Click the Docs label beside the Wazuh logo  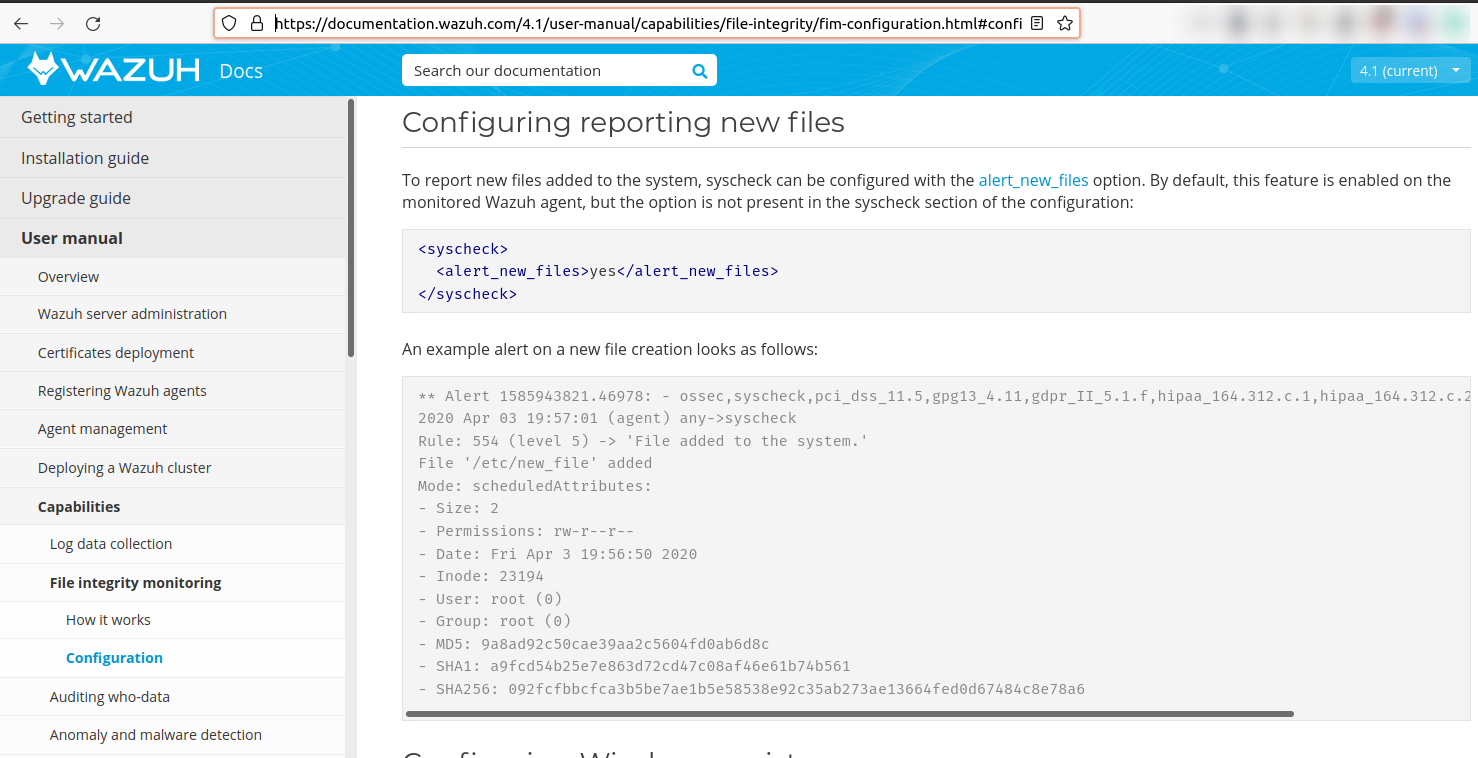pos(240,71)
